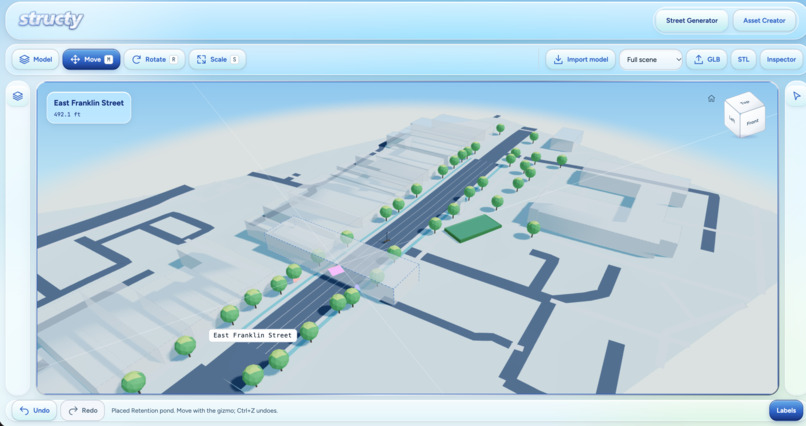
Task: Click the status message about Retention pond
Action: 194,411
